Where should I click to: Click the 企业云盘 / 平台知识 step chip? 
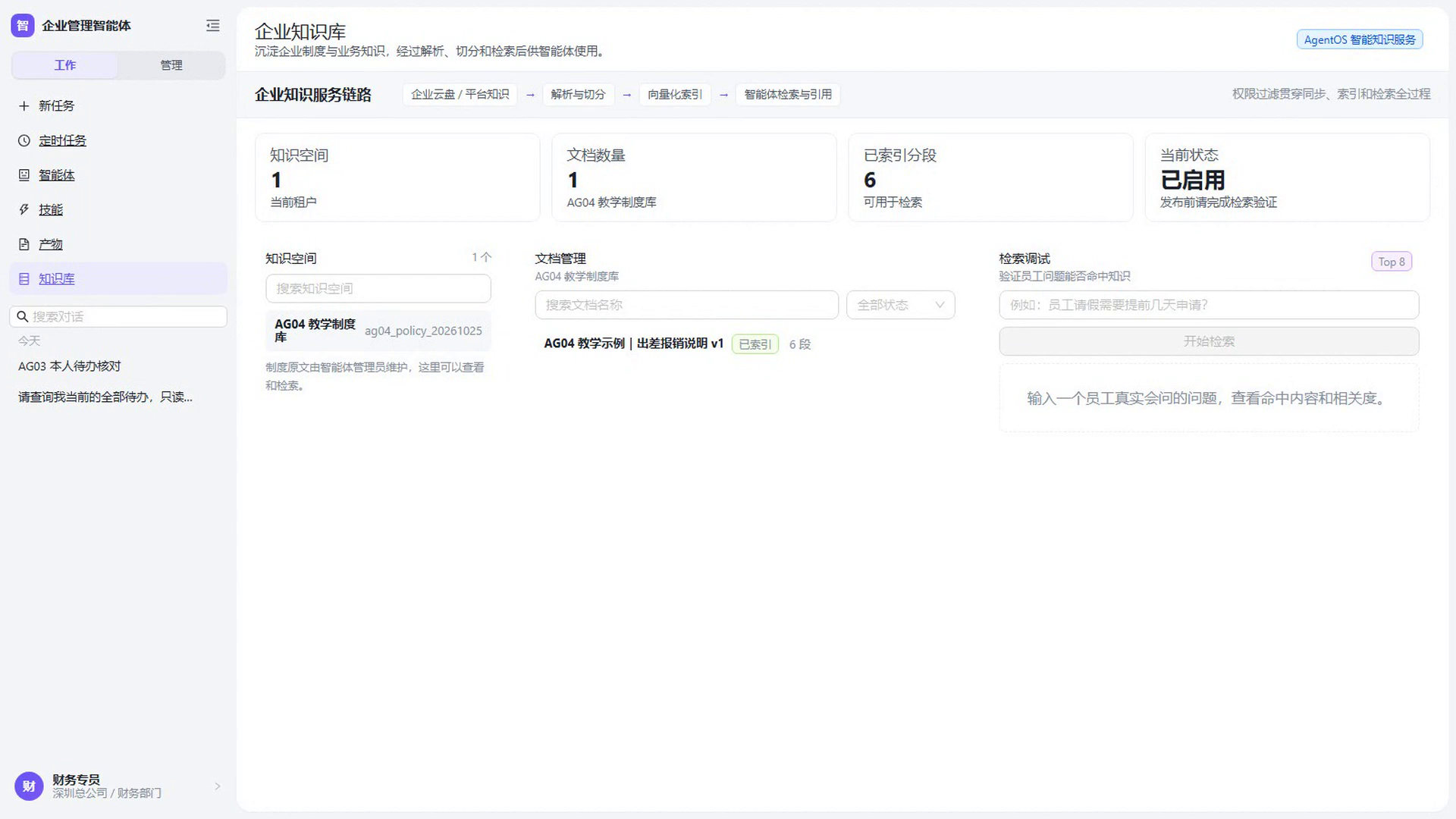click(x=460, y=95)
